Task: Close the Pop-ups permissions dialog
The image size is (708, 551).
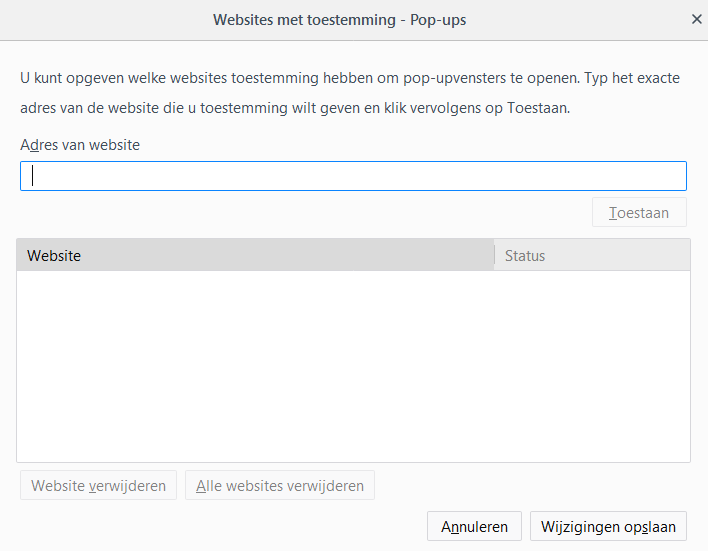Action: click(696, 19)
